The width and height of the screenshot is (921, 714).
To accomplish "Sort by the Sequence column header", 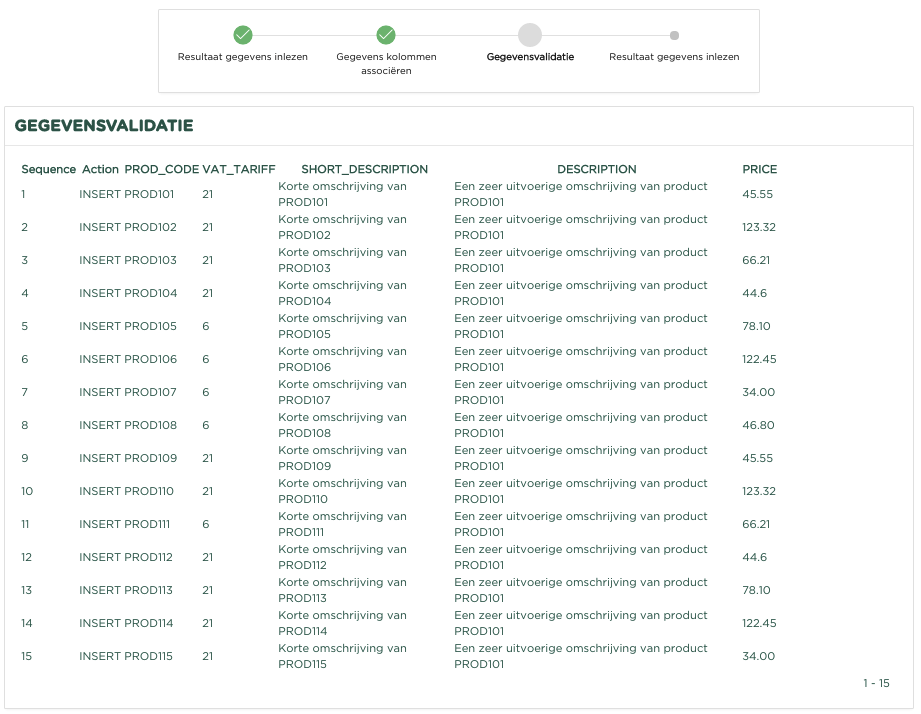I will click(x=49, y=169).
